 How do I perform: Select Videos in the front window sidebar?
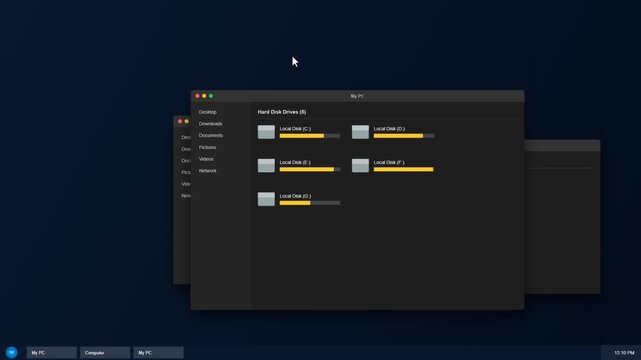[x=206, y=159]
